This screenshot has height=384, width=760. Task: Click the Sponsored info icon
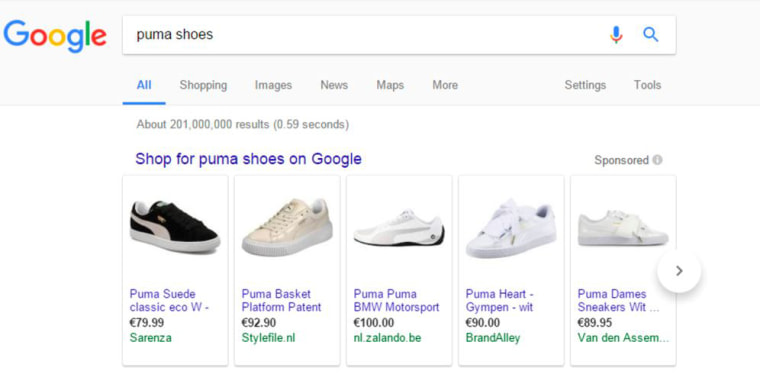click(x=657, y=160)
